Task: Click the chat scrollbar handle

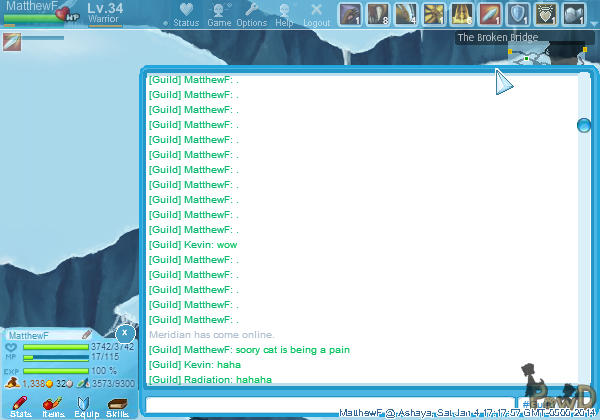Action: click(x=583, y=125)
